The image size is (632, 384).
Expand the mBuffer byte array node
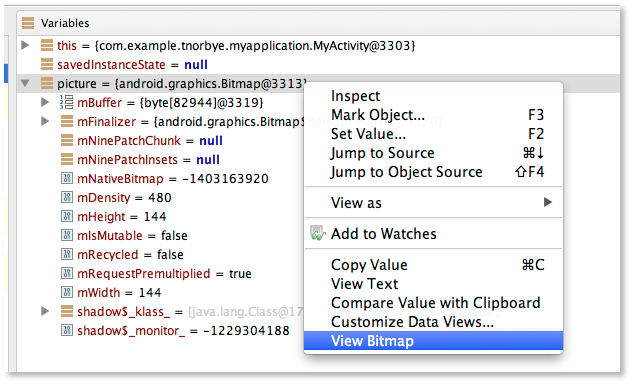tap(45, 102)
